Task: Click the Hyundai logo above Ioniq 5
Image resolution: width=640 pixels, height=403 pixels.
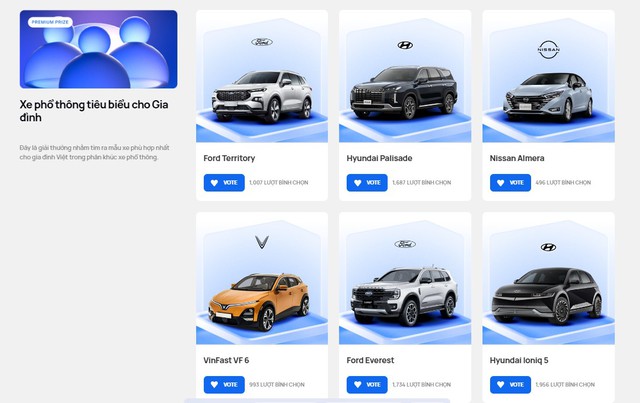Action: click(548, 247)
